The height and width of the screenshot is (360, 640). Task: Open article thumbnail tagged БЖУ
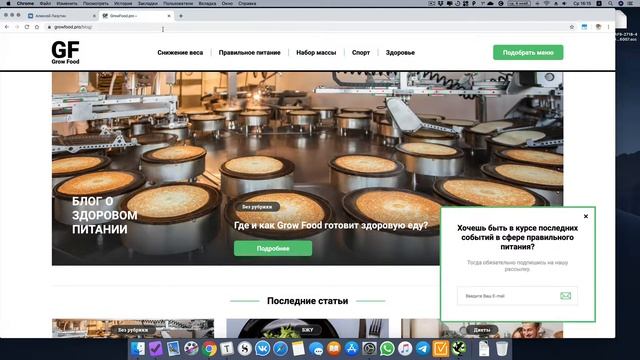307,329
